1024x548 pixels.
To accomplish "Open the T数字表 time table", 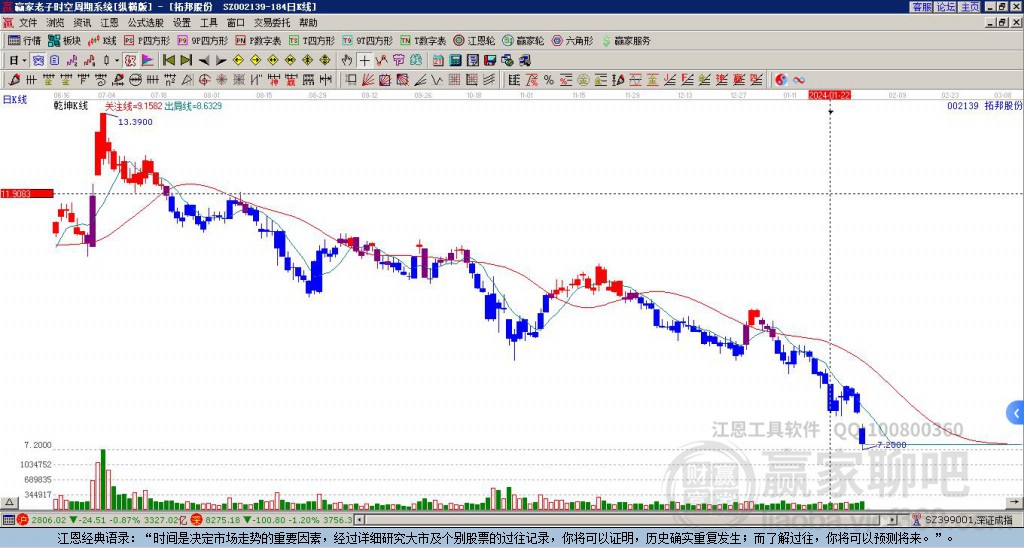I will click(x=423, y=40).
